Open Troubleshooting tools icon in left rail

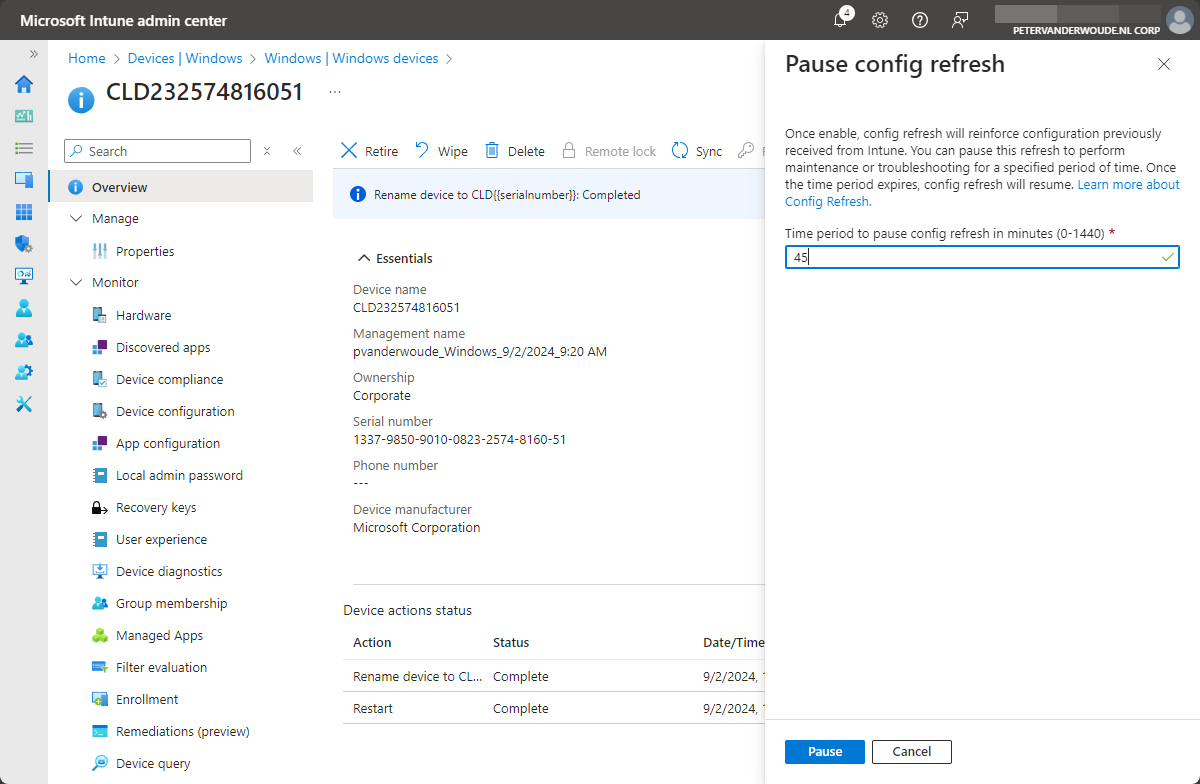tap(24, 404)
